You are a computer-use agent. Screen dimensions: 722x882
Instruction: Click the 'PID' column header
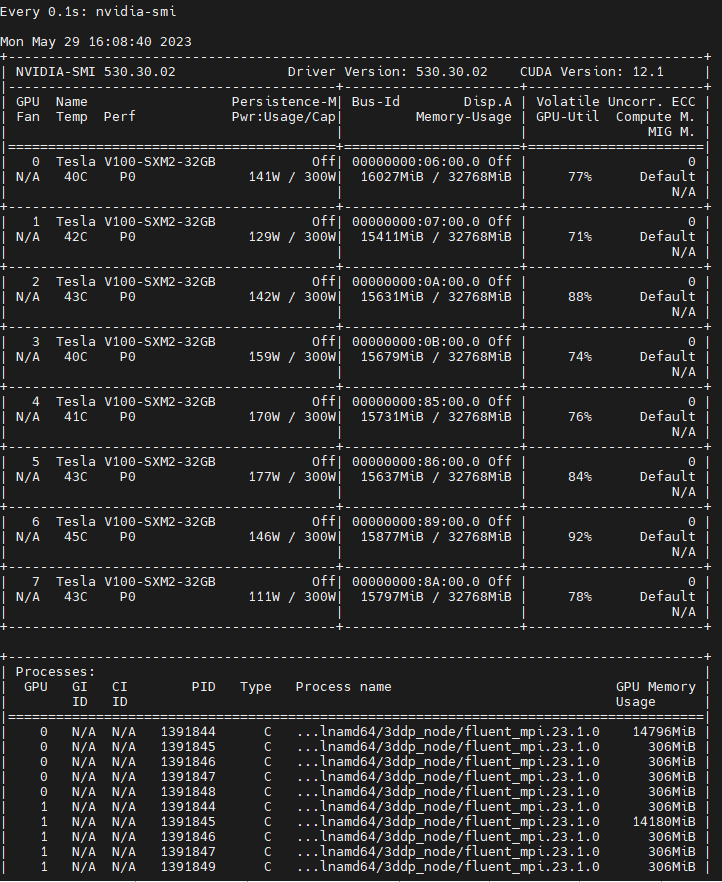pyautogui.click(x=204, y=687)
